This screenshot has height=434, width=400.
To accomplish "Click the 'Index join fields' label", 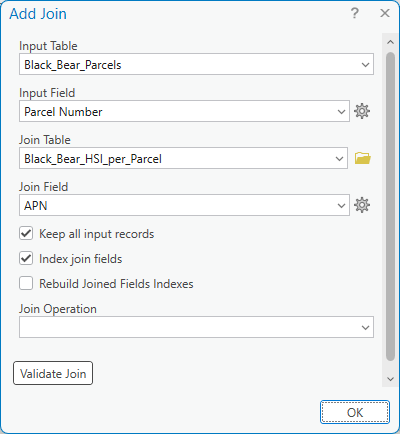I will tap(81, 259).
